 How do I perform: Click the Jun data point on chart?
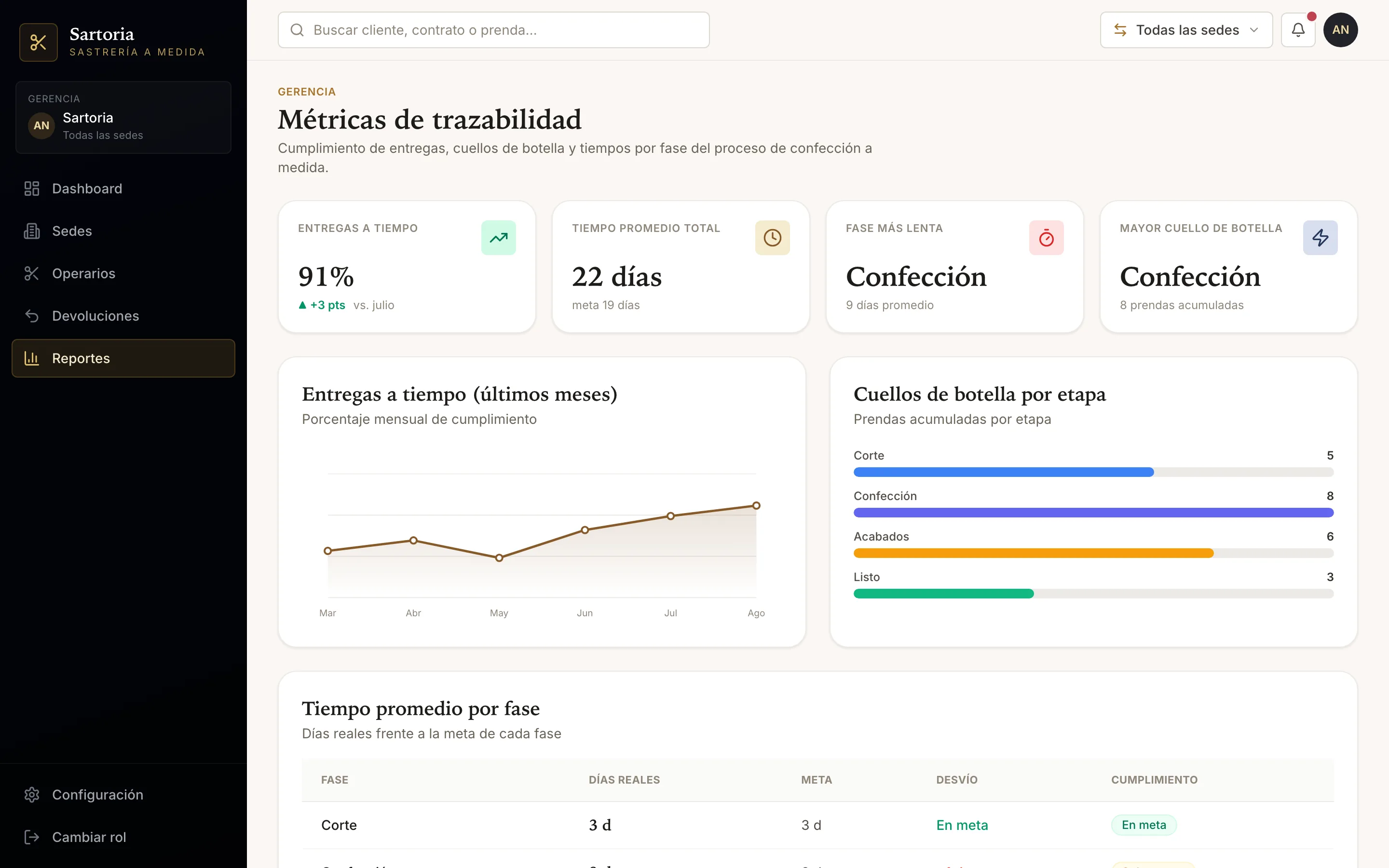[x=585, y=530]
